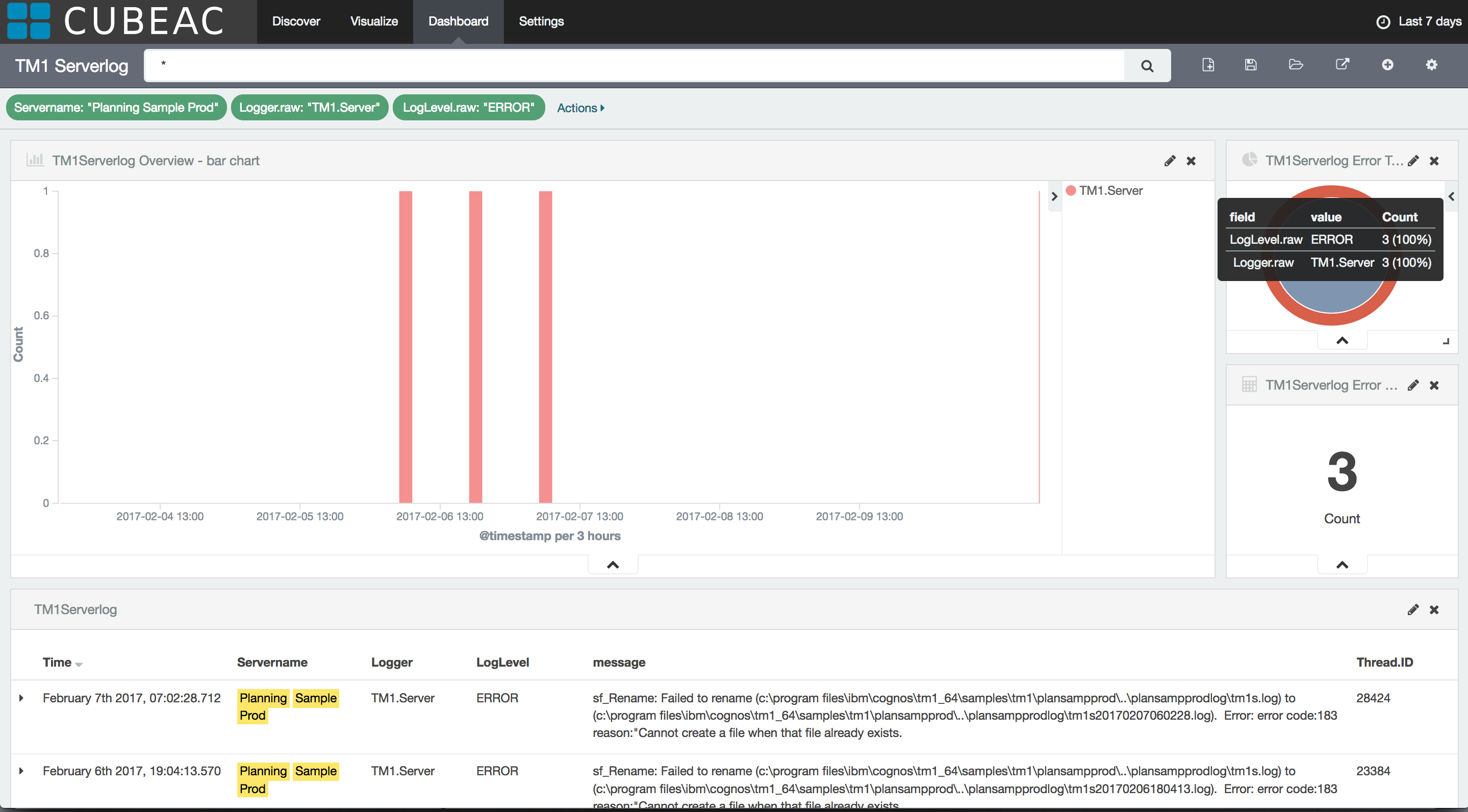Click the Thread.ID column header
The height and width of the screenshot is (812, 1468).
coord(1384,662)
